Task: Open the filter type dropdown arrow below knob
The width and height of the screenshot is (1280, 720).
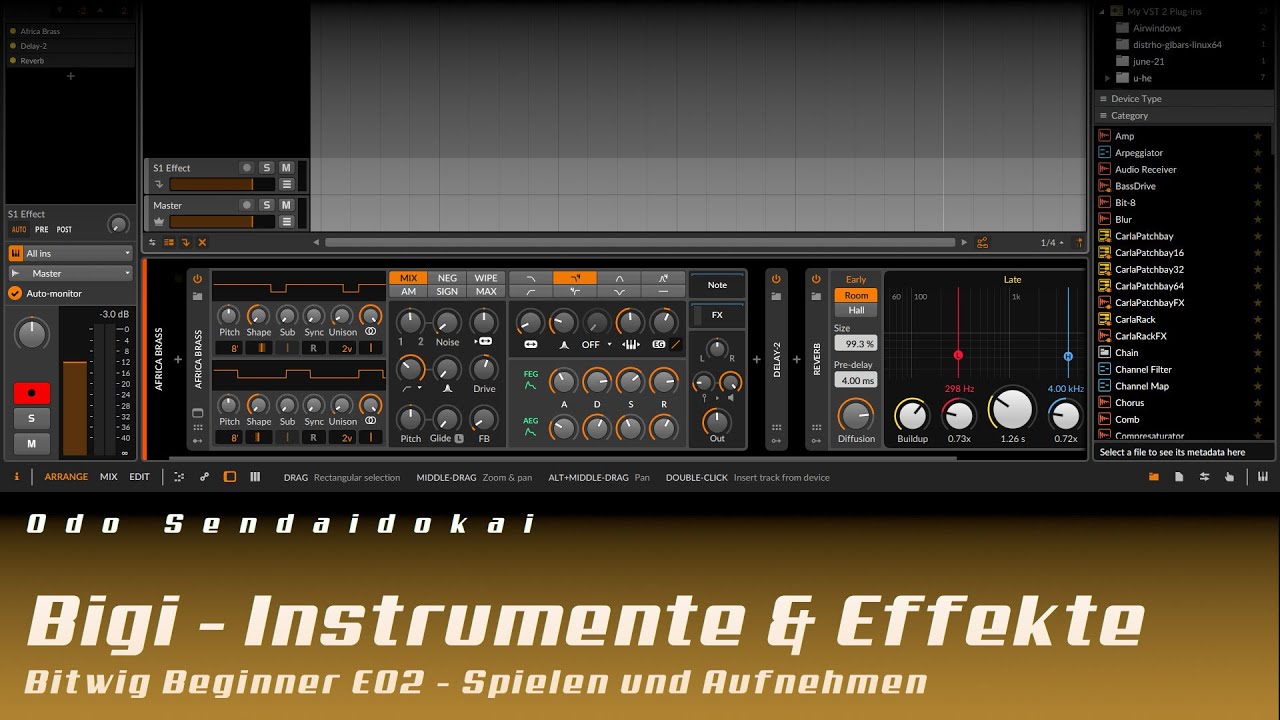Action: coord(418,388)
